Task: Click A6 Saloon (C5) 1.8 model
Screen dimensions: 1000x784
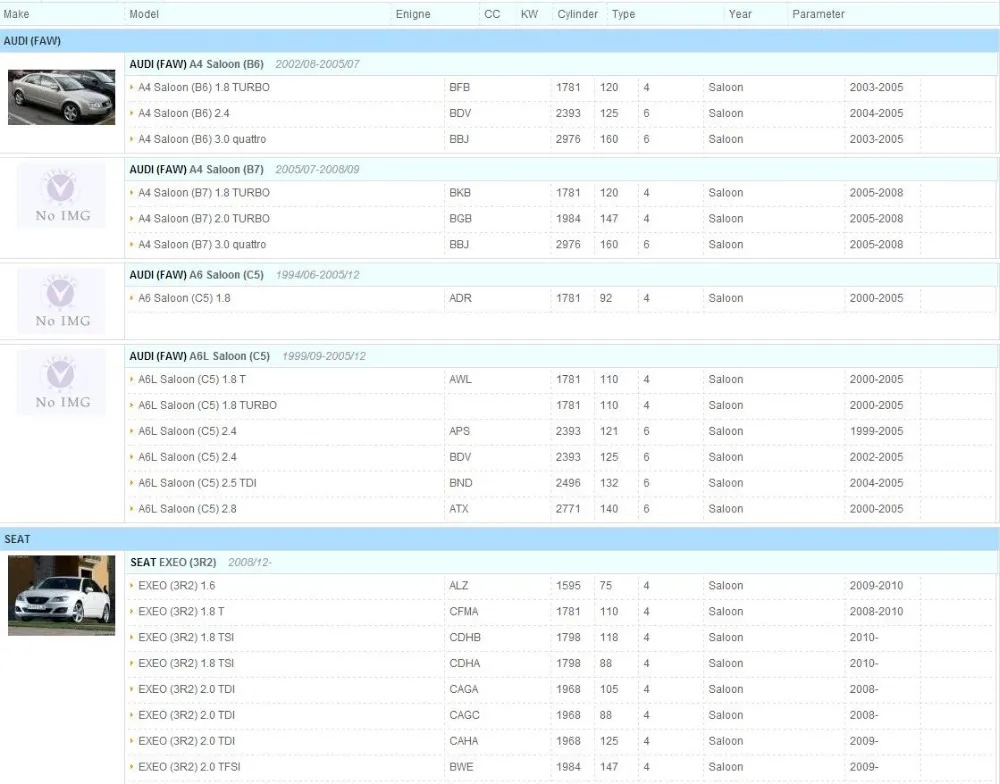Action: [184, 298]
